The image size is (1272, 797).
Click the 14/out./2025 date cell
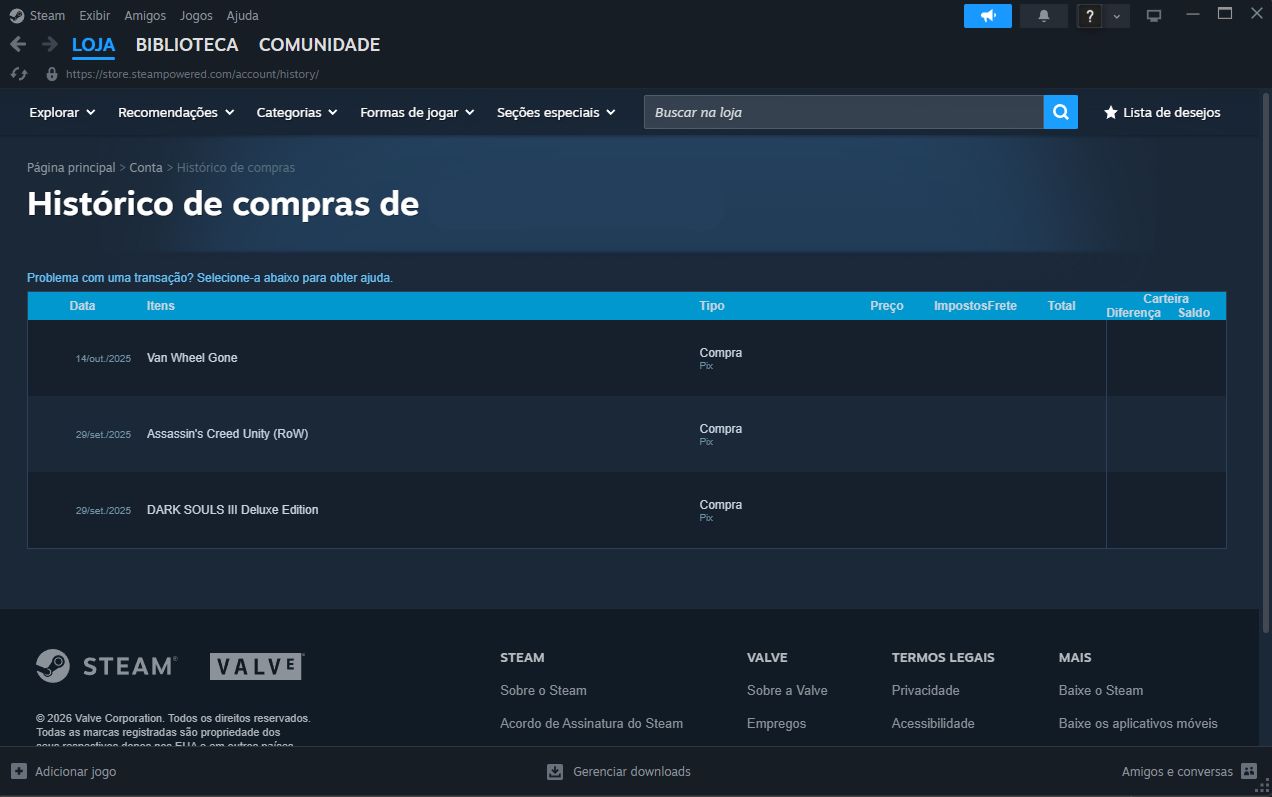(x=103, y=359)
